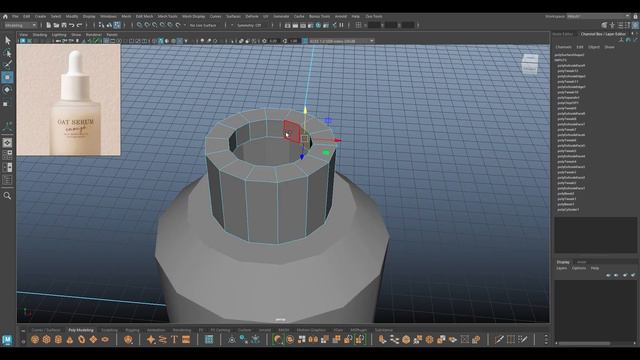Viewport: 640px width, 360px height.
Task: Click the Type text tool shelf icon
Action: point(174,339)
